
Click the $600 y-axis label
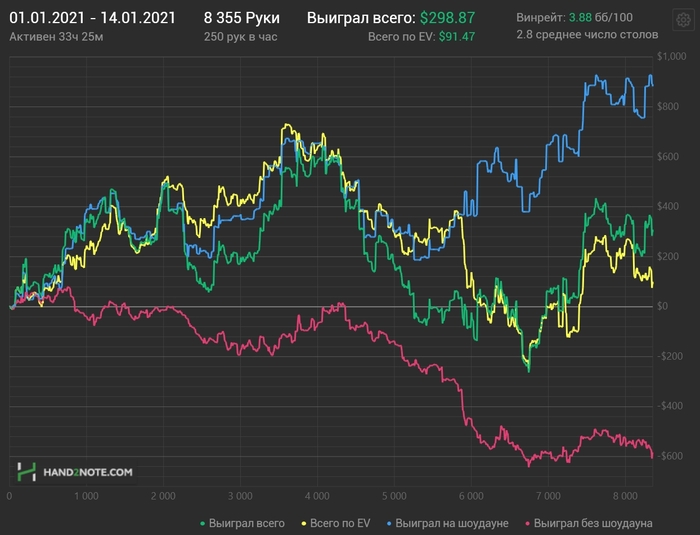(668, 156)
